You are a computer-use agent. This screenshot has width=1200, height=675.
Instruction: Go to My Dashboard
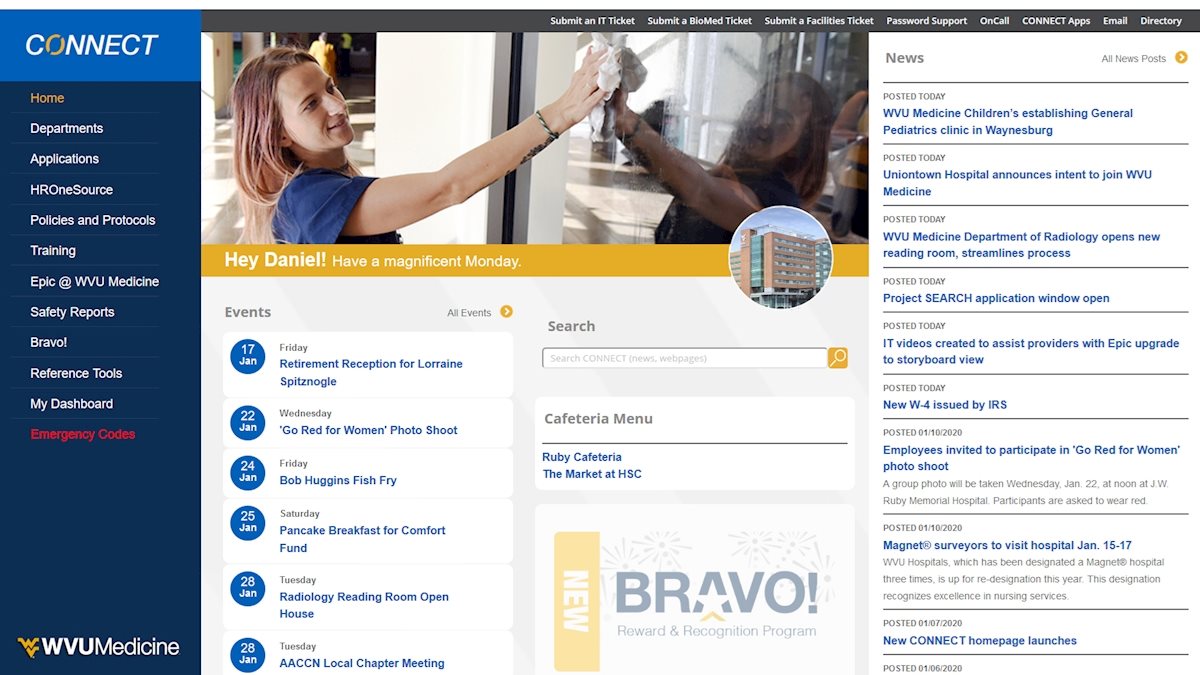[72, 404]
